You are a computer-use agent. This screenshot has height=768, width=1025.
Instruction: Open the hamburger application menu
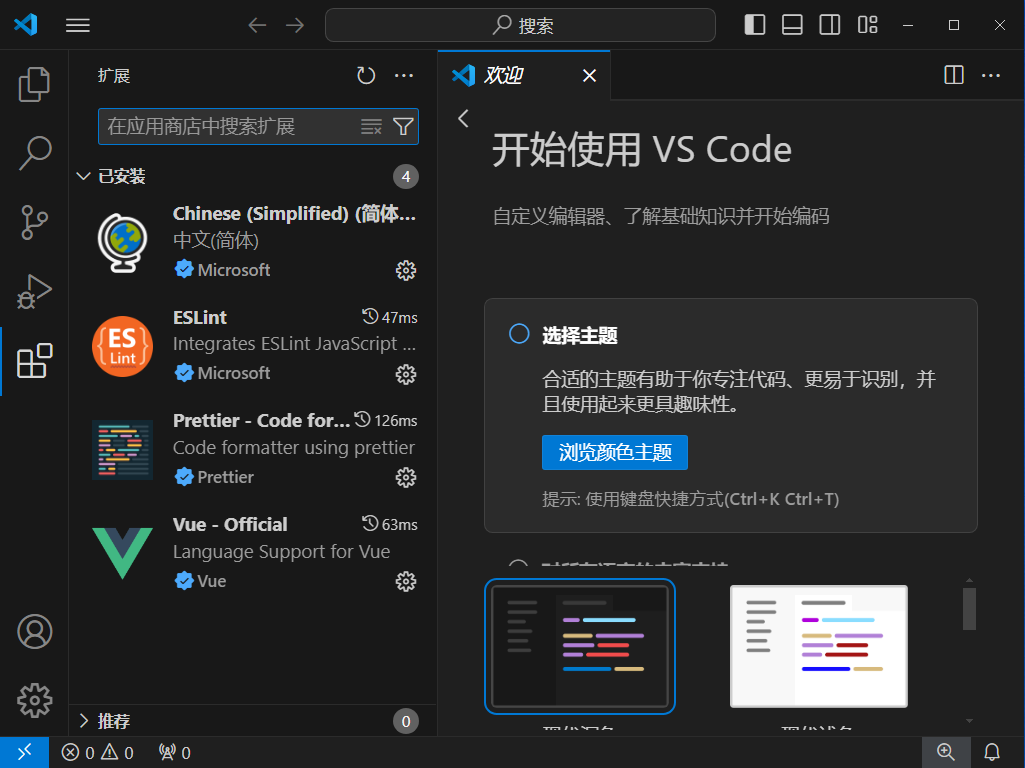click(x=78, y=25)
